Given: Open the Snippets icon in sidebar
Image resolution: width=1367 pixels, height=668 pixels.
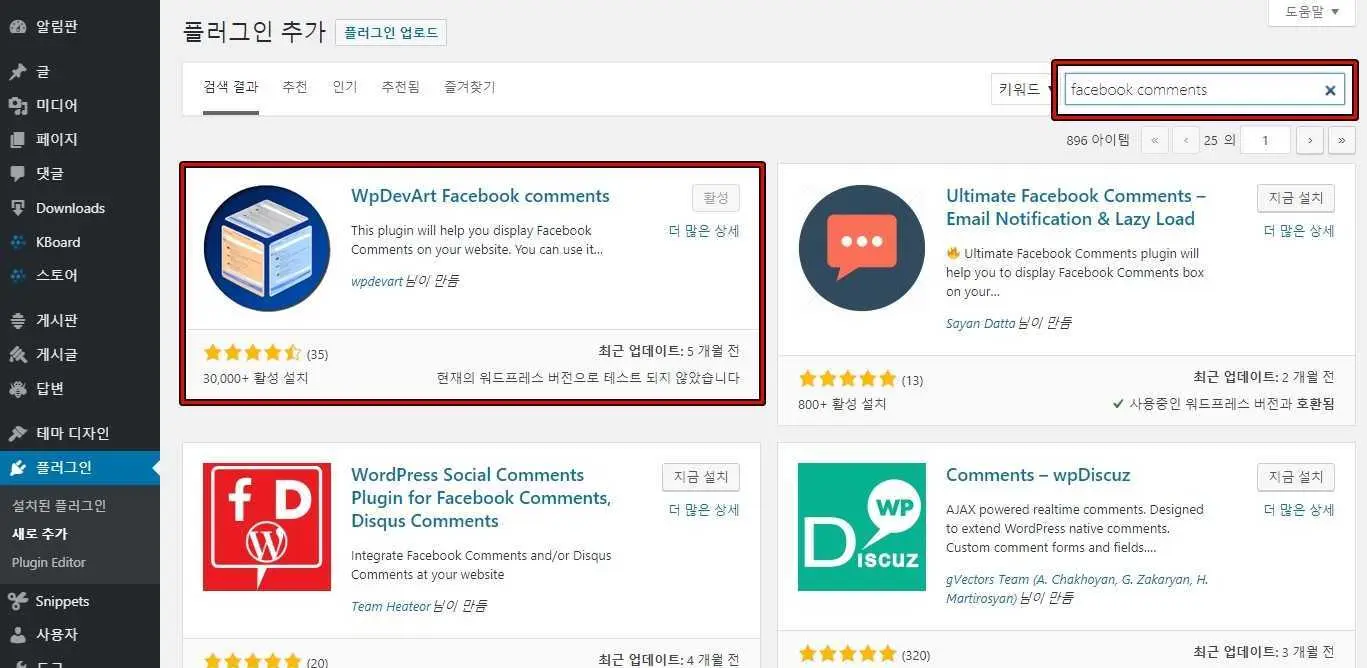Looking at the screenshot, I should coord(18,601).
